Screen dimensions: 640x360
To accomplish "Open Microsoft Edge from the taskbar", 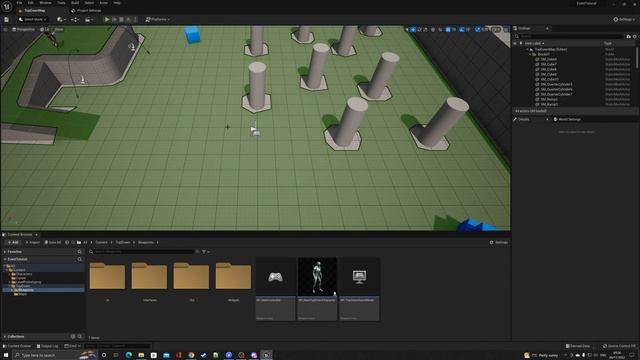I will [x=129, y=355].
